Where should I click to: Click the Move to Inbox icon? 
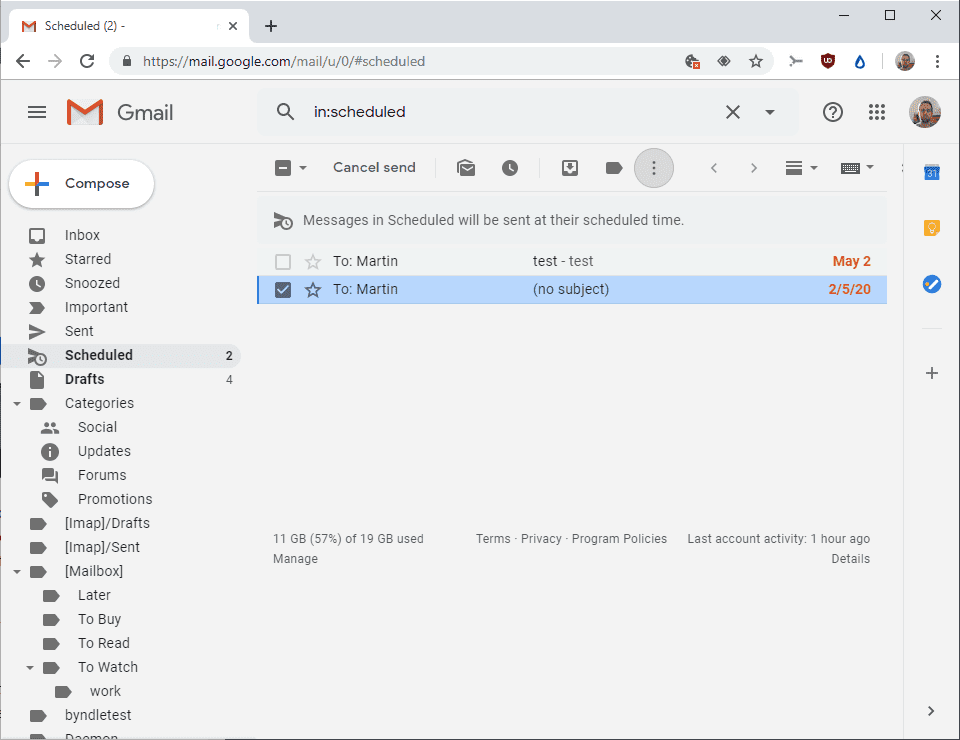(570, 168)
